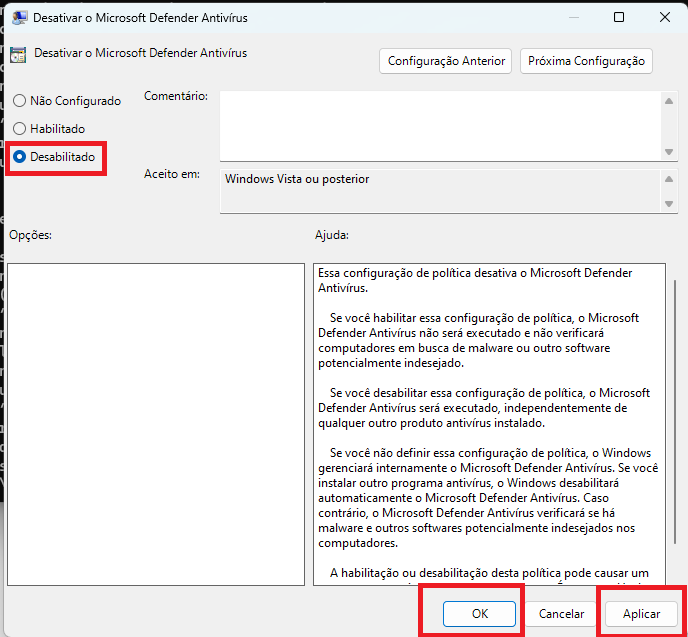The image size is (688, 637).
Task: Select the Desabilitado radio option
Action: pyautogui.click(x=20, y=157)
